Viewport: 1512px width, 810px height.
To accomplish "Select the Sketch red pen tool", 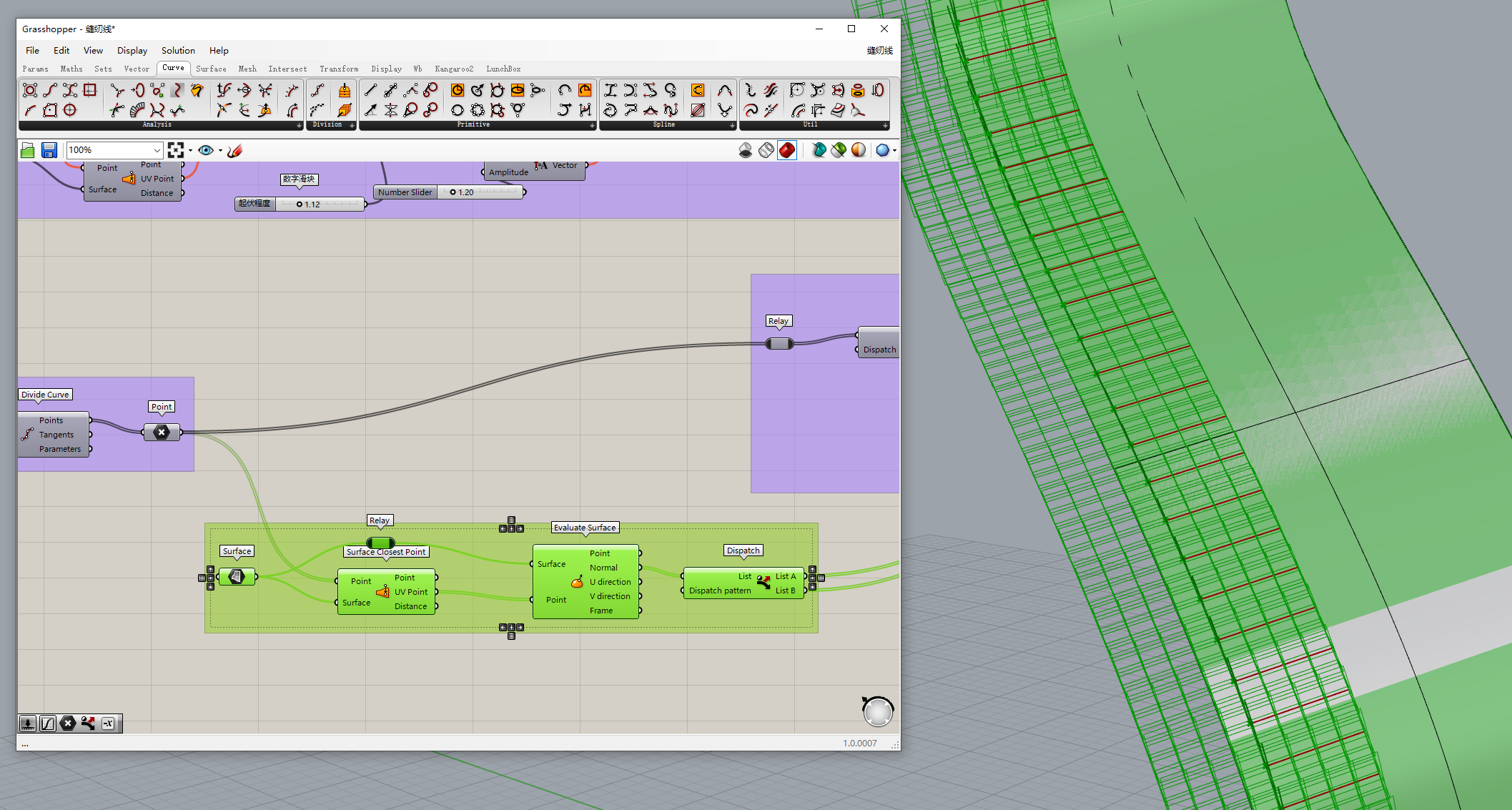I will click(235, 150).
